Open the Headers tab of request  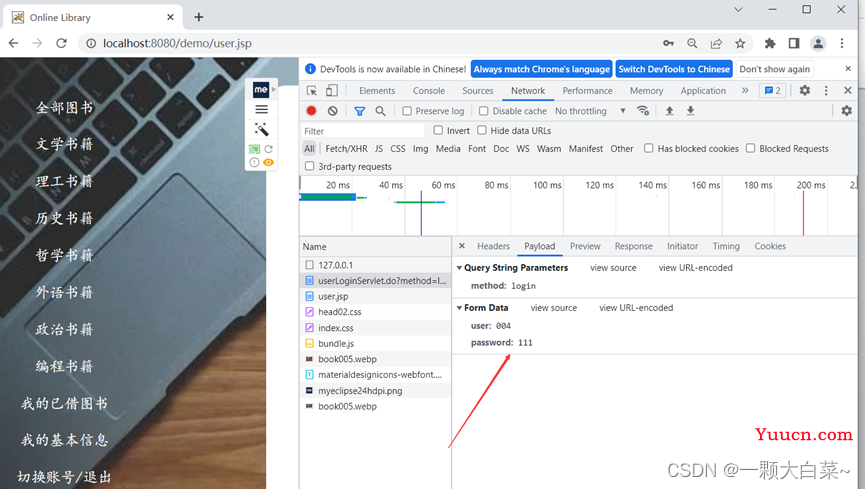coord(493,246)
